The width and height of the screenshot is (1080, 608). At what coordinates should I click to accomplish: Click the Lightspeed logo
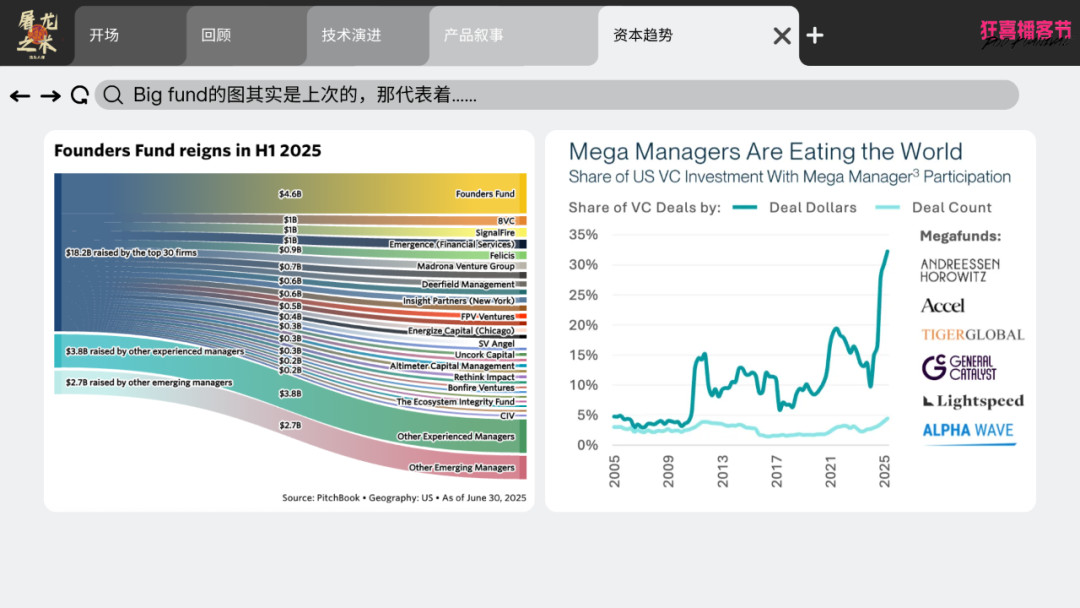pos(973,401)
